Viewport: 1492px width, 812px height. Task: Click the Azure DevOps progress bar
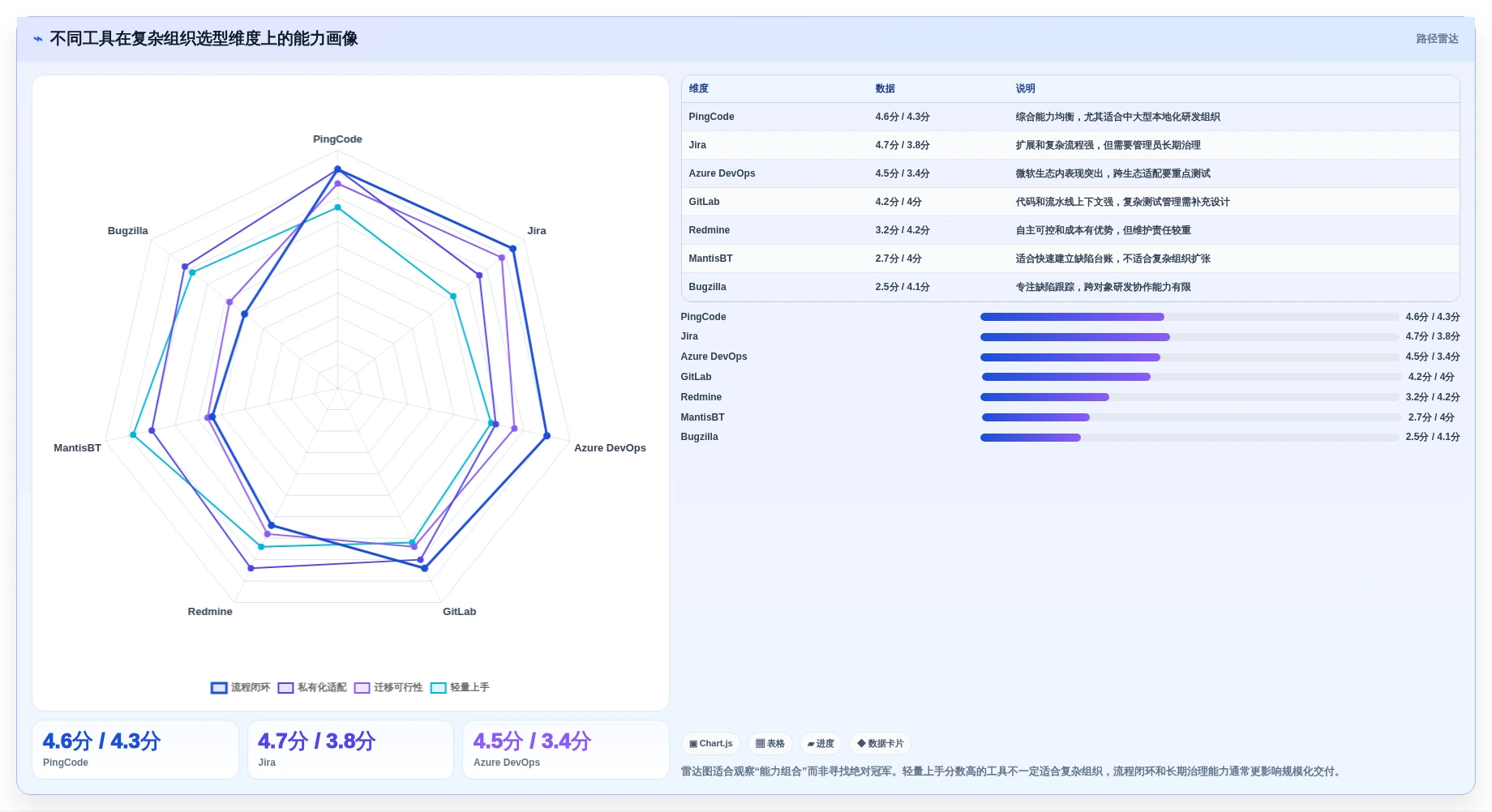point(1190,357)
